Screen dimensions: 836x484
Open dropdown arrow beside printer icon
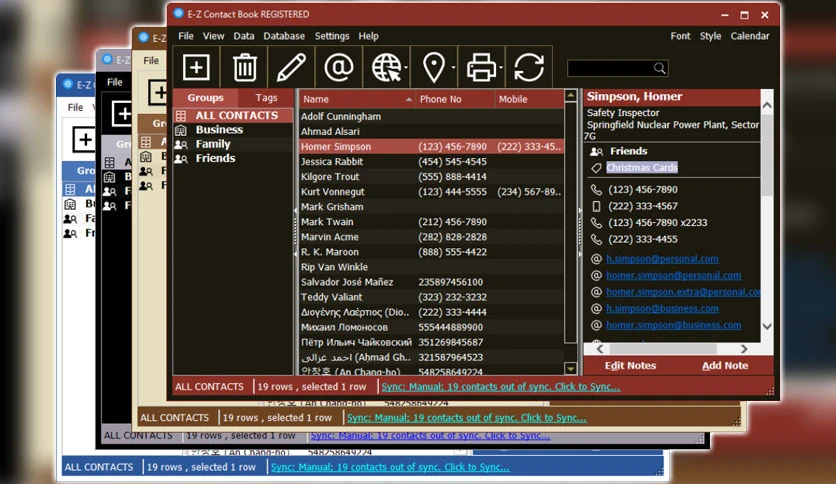point(501,68)
